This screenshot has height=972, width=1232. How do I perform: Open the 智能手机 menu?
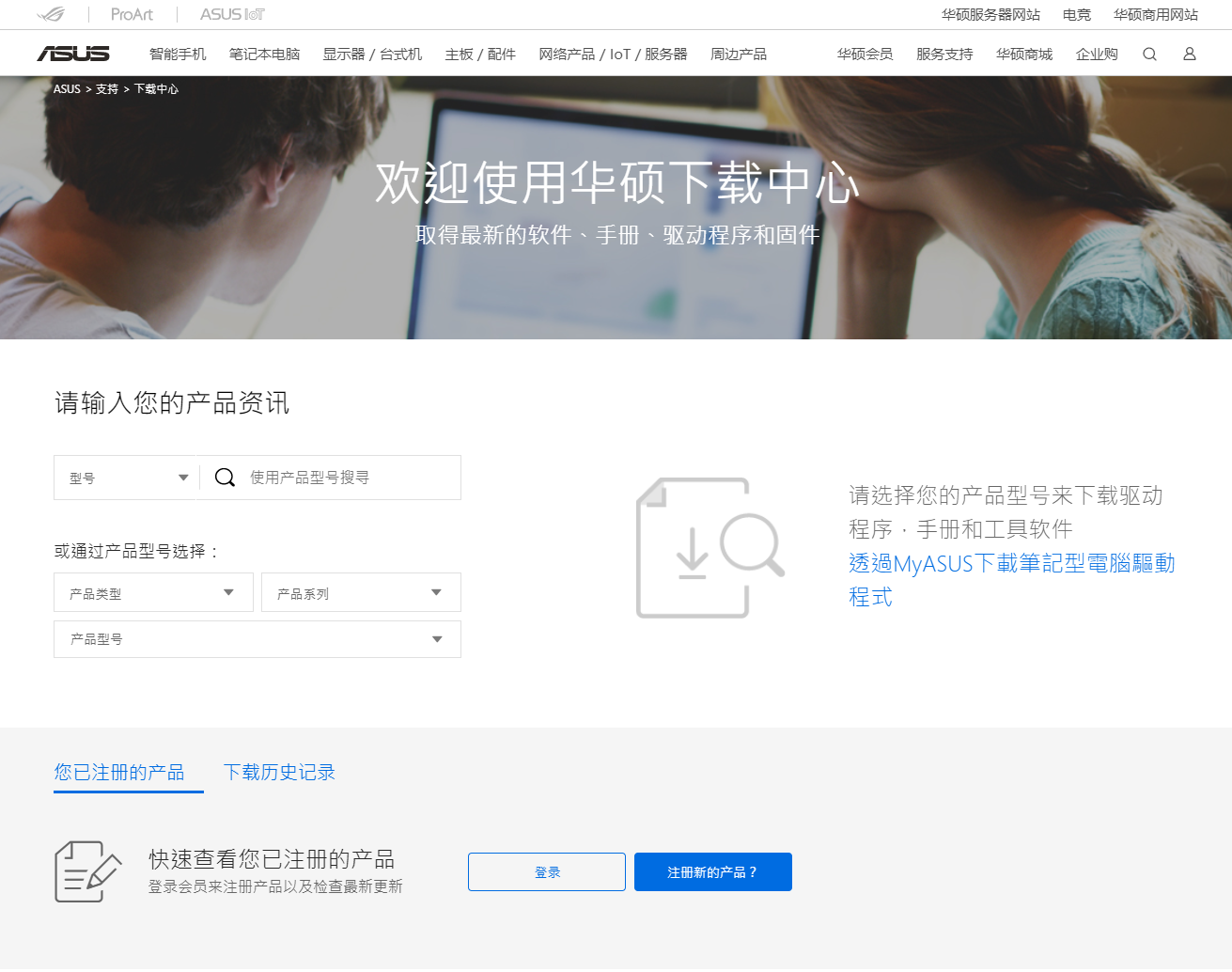pyautogui.click(x=178, y=54)
